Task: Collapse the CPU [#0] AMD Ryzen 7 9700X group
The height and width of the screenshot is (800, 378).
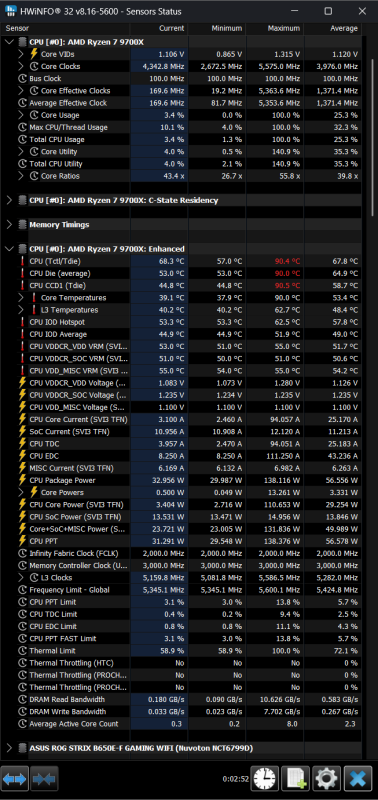Action: pyautogui.click(x=9, y=42)
